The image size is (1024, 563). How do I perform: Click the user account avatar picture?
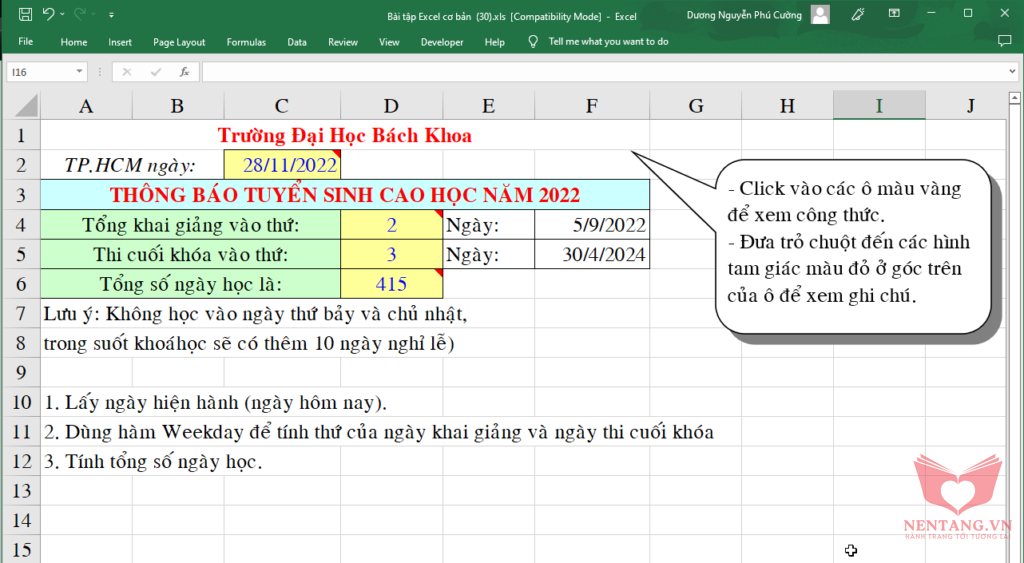820,15
